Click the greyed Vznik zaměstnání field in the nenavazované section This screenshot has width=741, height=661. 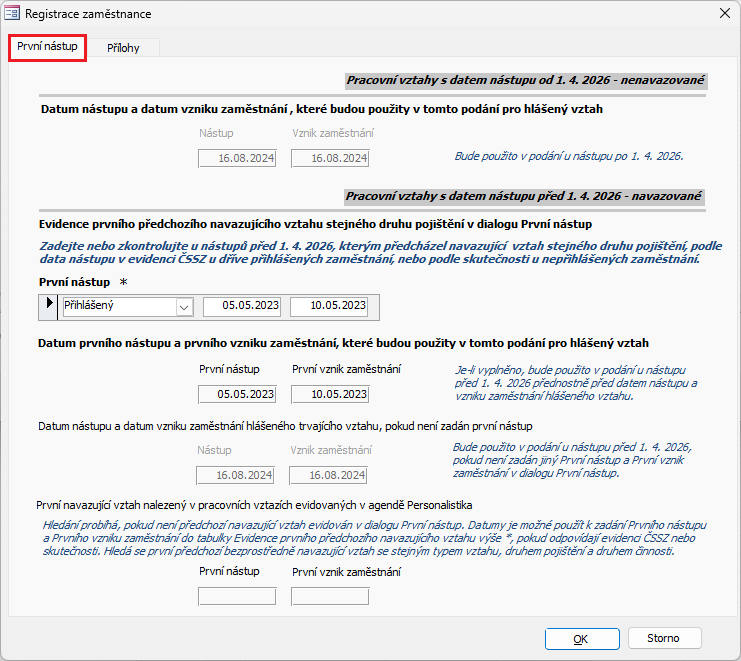click(x=330, y=158)
